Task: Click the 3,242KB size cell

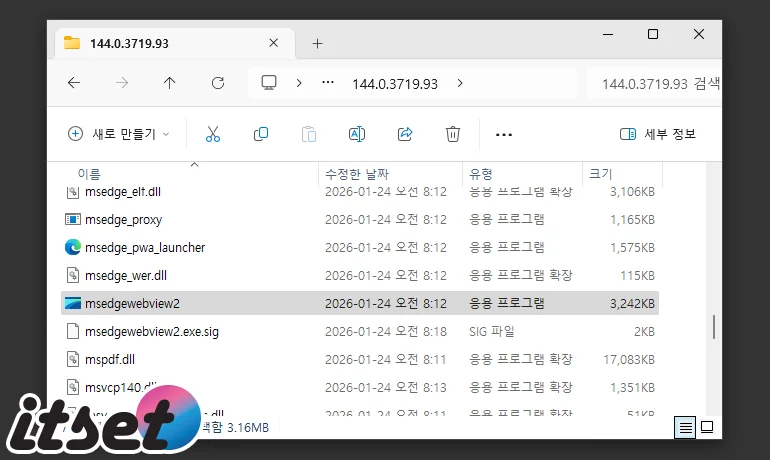Action: (x=632, y=304)
